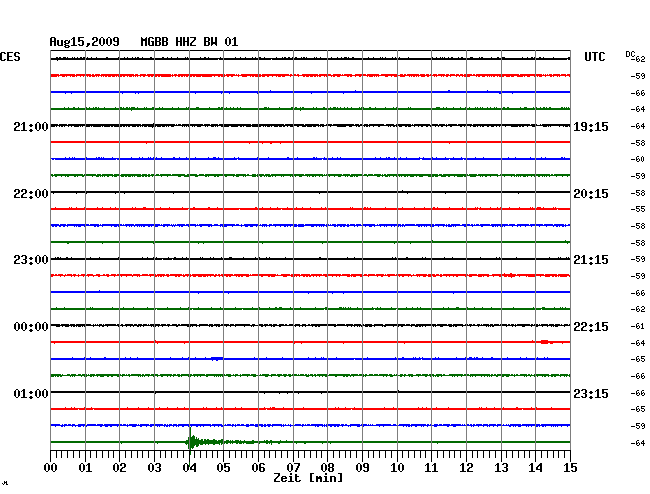This screenshot has width=650, height=494.
Task: Click network code 'BW' in the title
Action: [210, 42]
